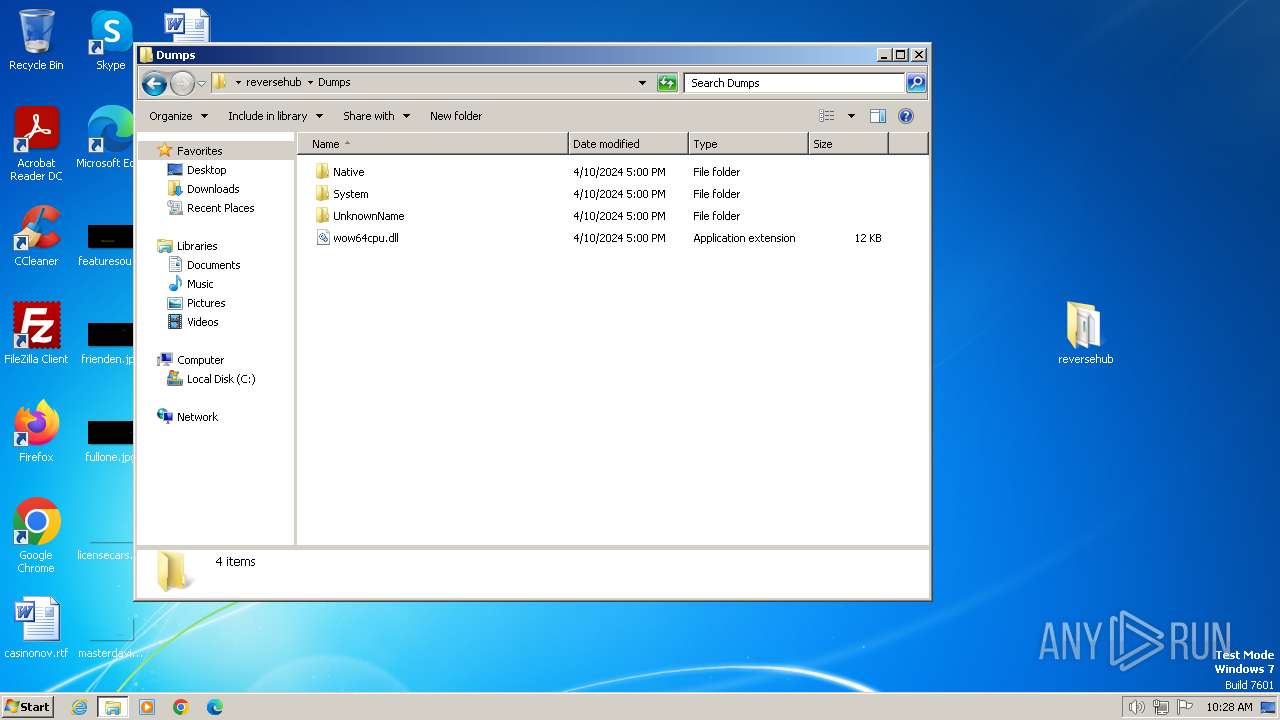Open the recent pages dropdown arrow

point(201,83)
